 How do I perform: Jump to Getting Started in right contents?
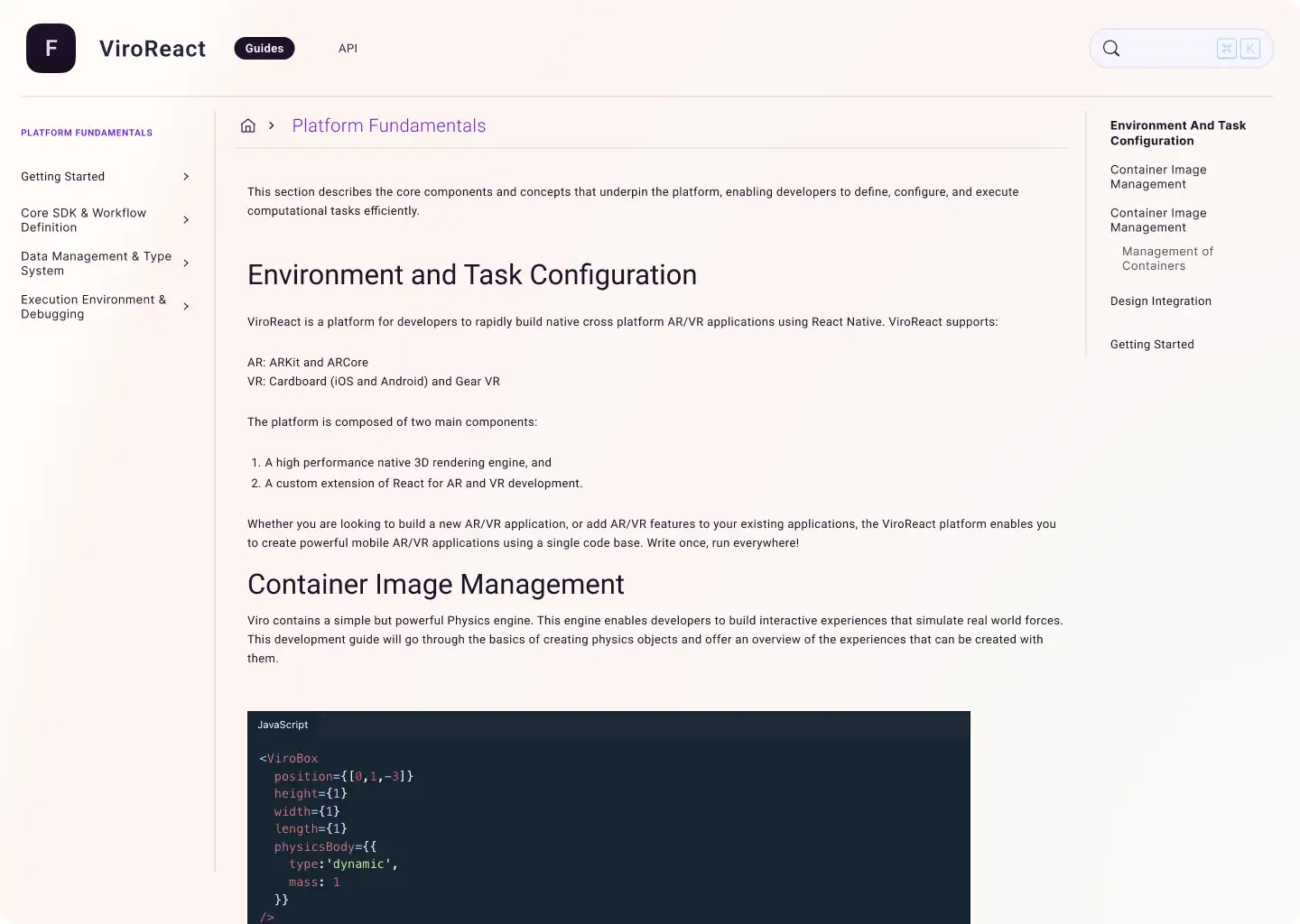click(x=1152, y=345)
